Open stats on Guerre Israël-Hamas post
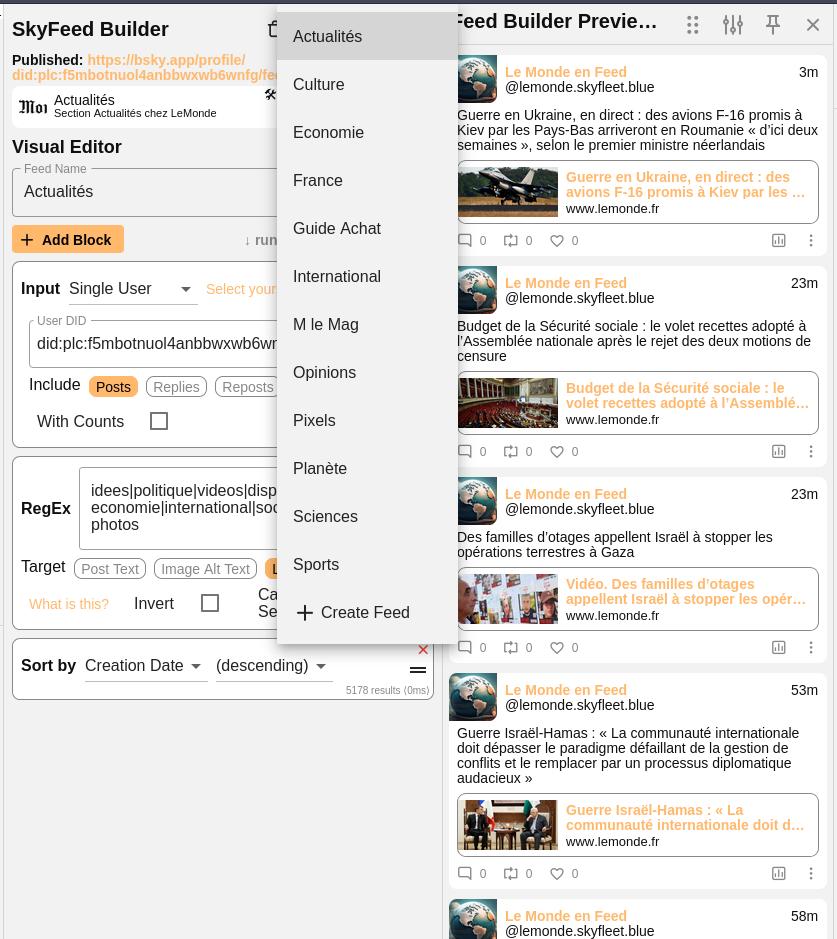The image size is (837, 939). pos(778,874)
